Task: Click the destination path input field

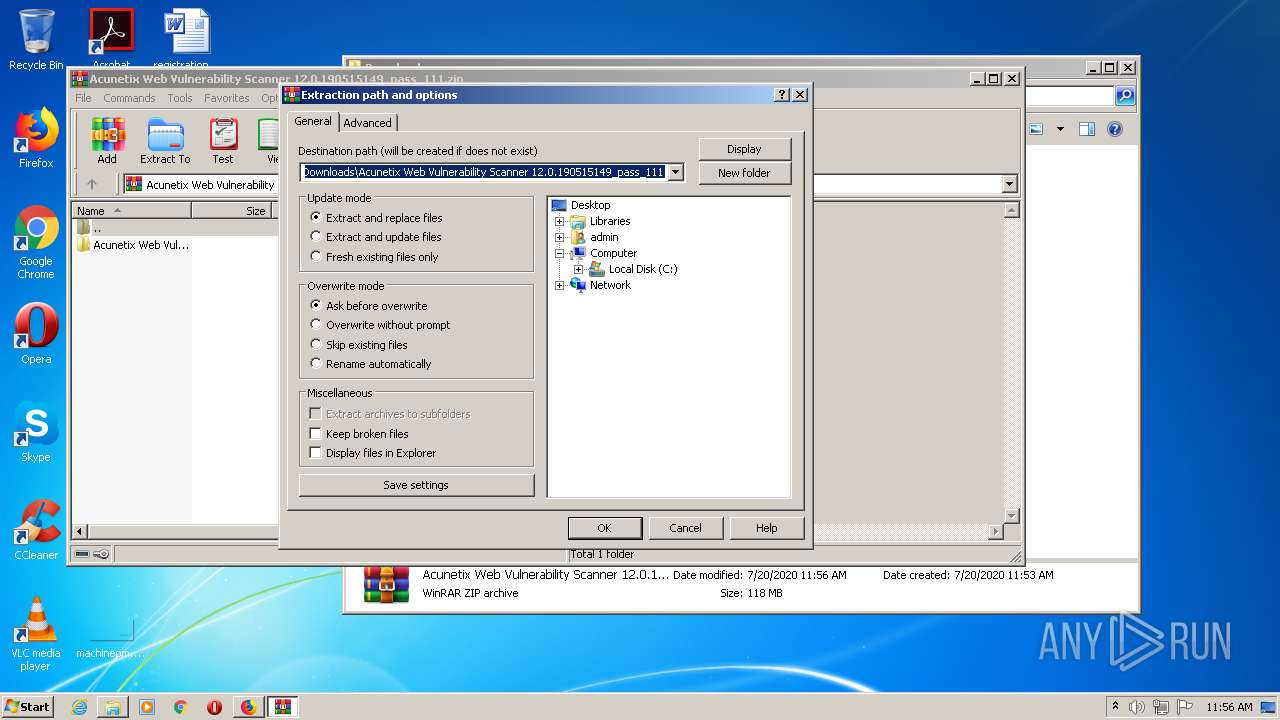Action: click(484, 172)
